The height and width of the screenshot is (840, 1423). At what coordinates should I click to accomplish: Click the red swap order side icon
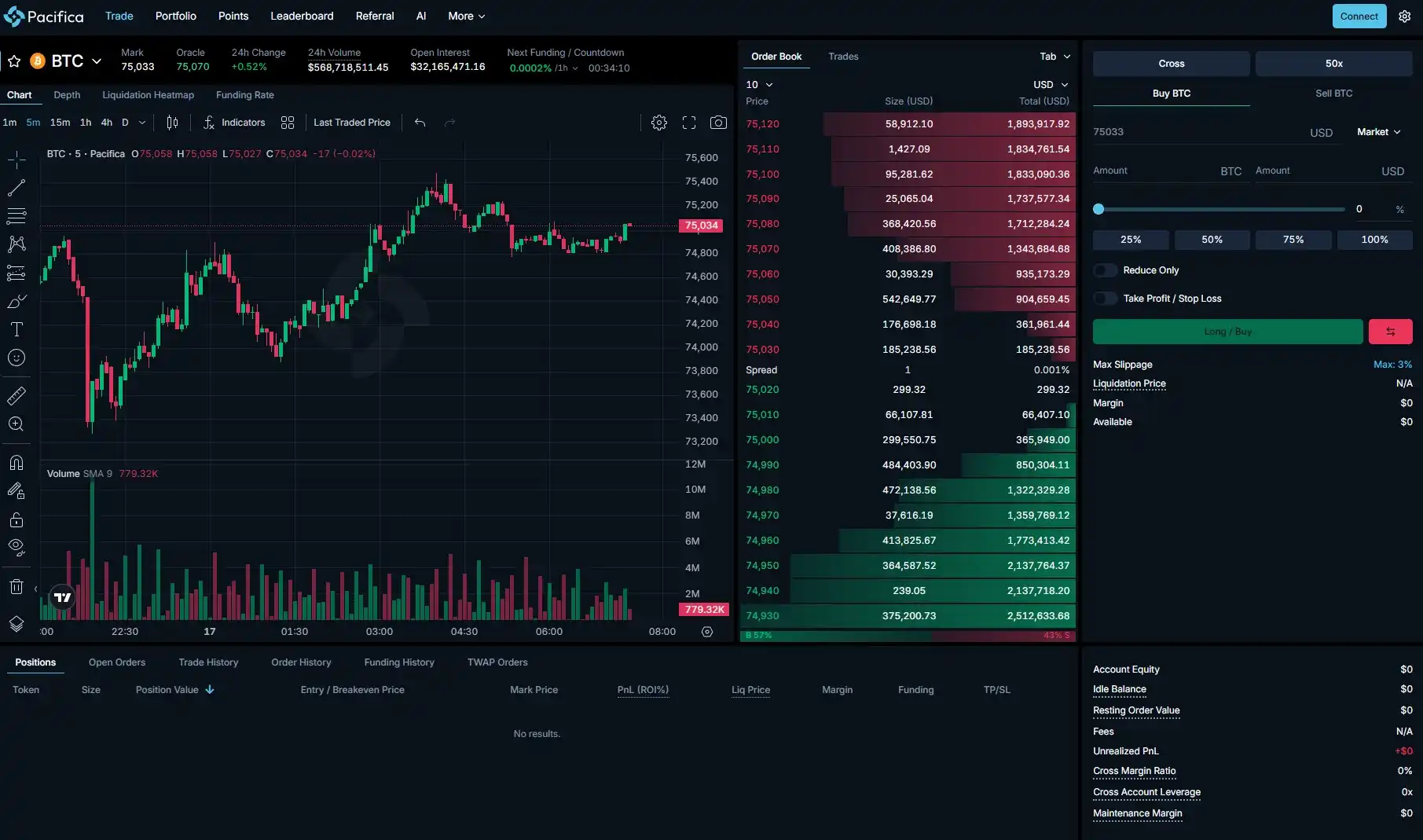tap(1390, 332)
